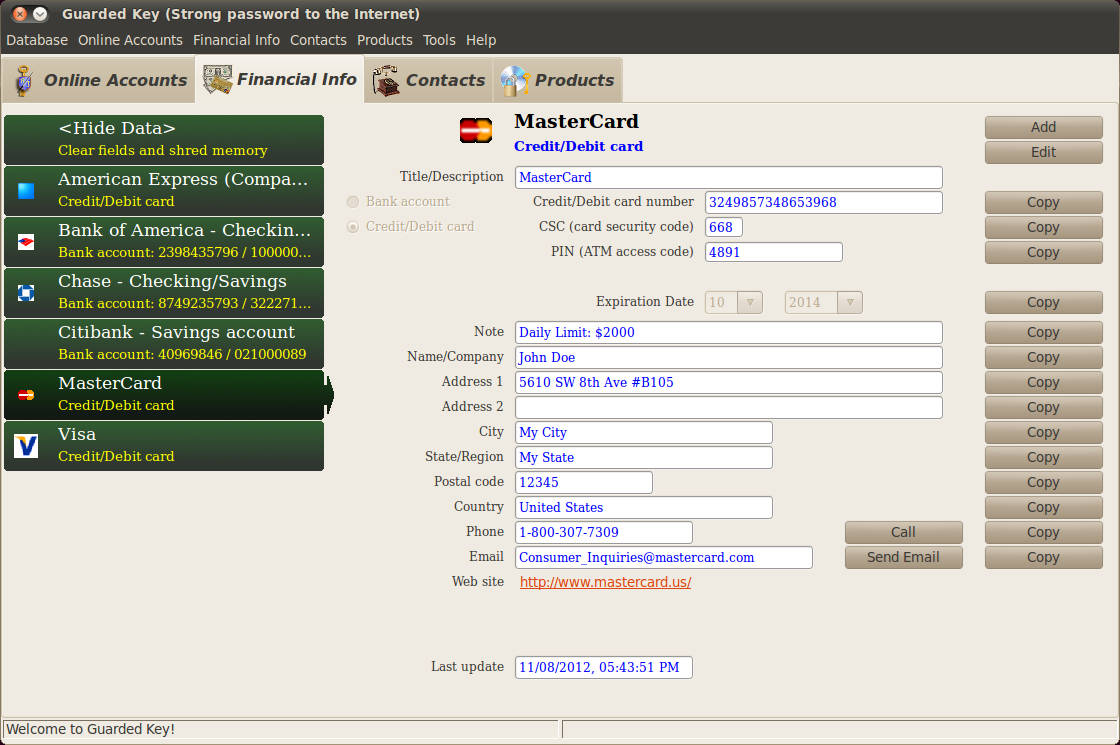Select Citibank Savings account entry

click(x=164, y=344)
